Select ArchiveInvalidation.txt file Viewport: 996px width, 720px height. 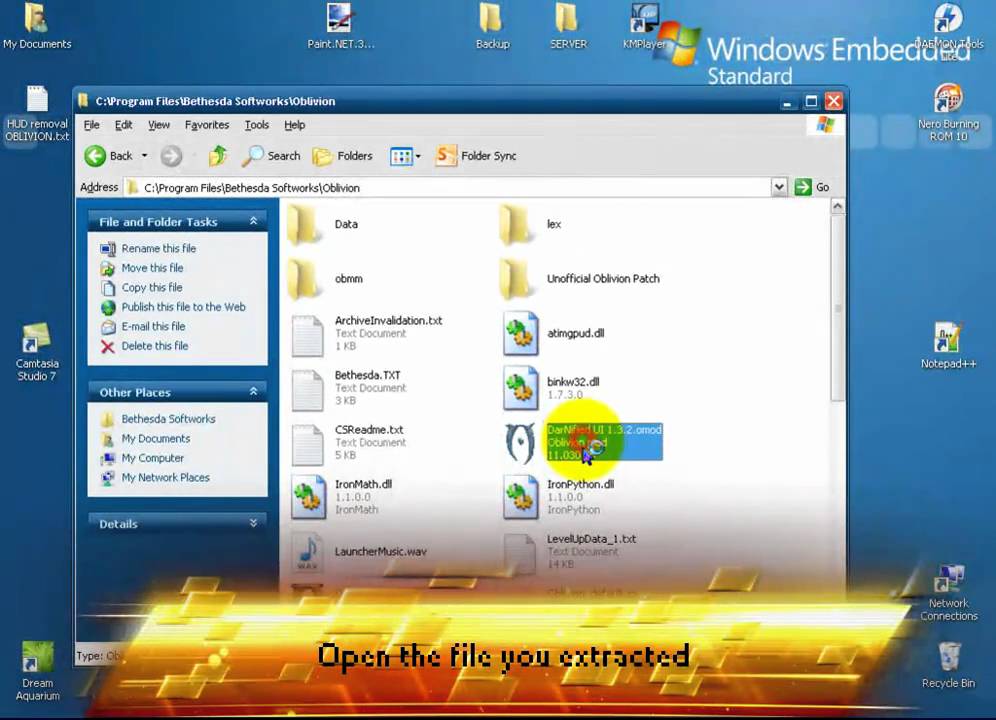(367, 334)
